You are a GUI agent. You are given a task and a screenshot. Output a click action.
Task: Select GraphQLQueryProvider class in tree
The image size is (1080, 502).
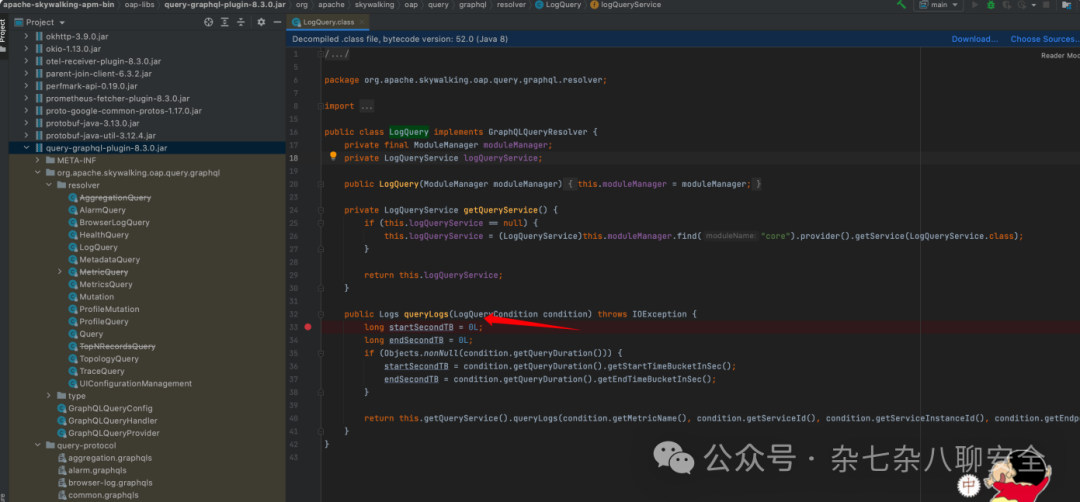click(x=114, y=433)
